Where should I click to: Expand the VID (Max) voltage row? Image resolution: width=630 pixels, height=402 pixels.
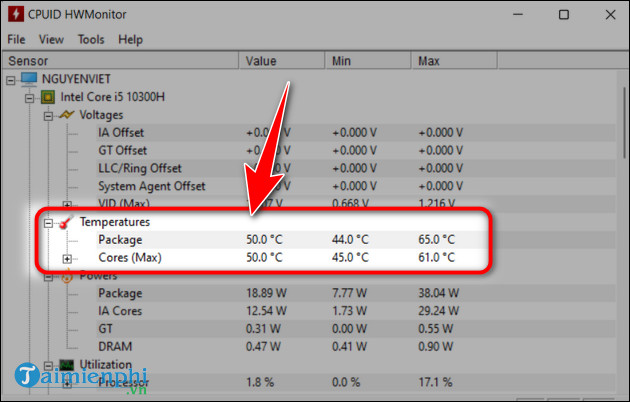coord(67,205)
